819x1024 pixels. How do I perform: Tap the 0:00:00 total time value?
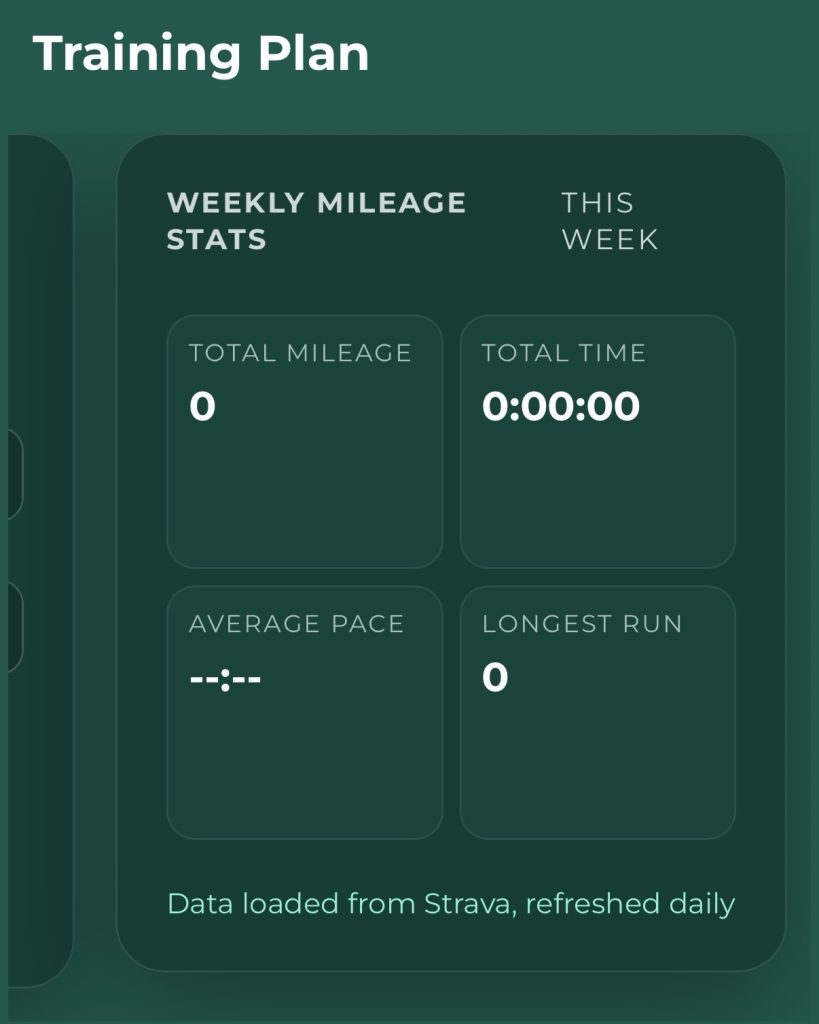tap(561, 407)
